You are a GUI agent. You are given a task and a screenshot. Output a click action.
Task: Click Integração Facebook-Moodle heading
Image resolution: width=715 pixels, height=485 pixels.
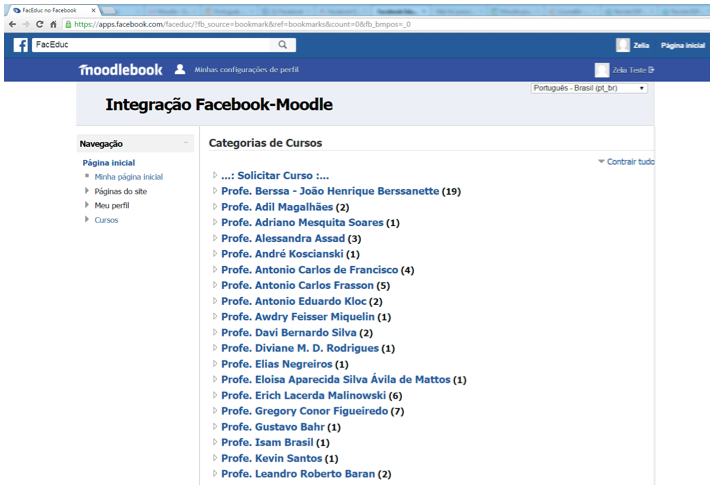tap(219, 104)
